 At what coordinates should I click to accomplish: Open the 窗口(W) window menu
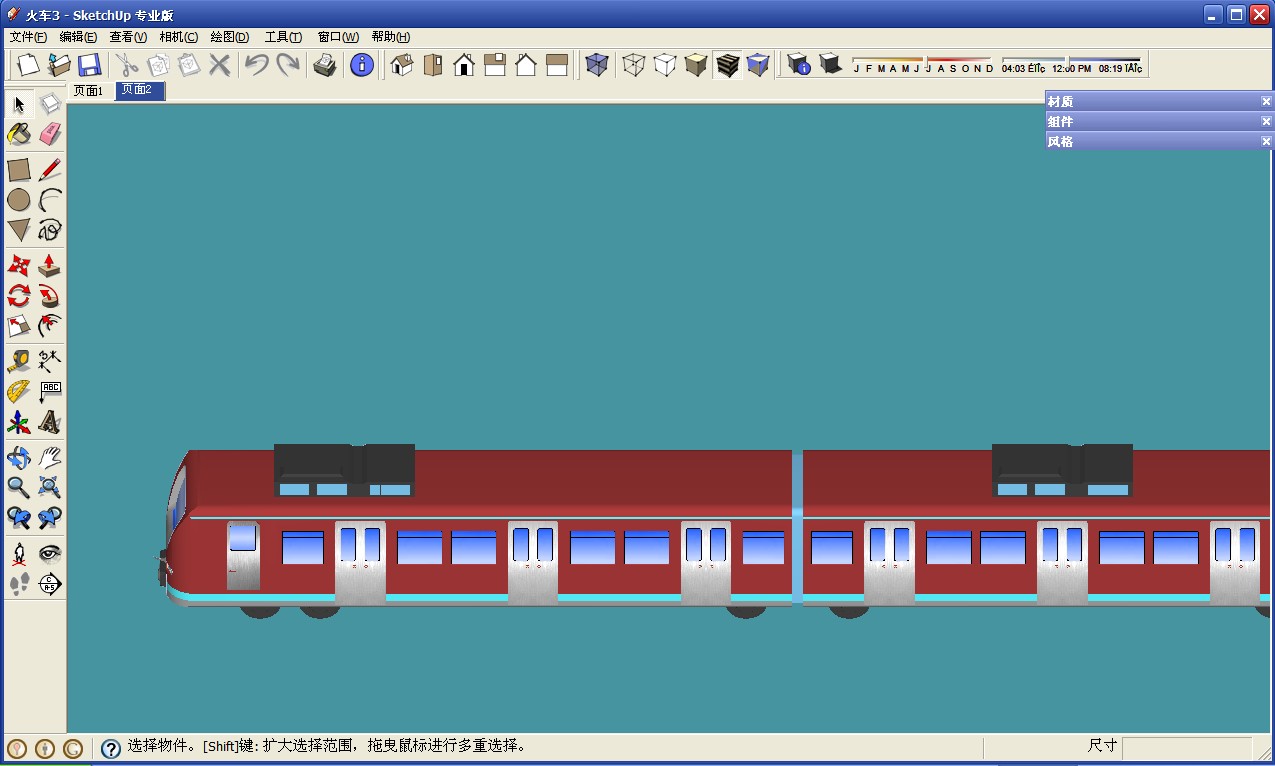[x=338, y=37]
